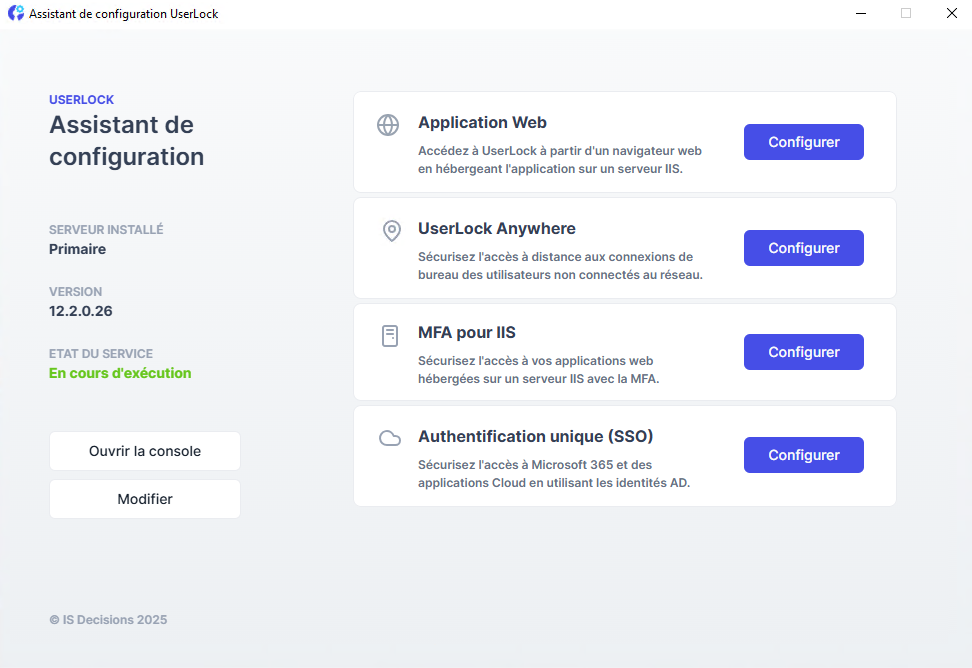
Task: Click the USERLOCK label above the title
Action: [81, 100]
